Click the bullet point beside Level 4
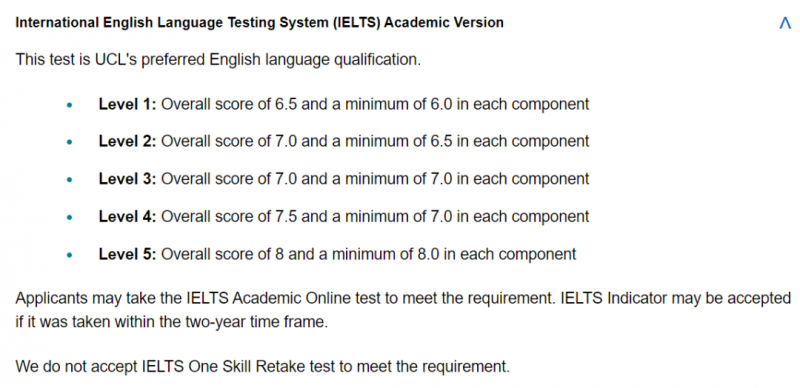Image resolution: width=800 pixels, height=388 pixels. (70, 217)
